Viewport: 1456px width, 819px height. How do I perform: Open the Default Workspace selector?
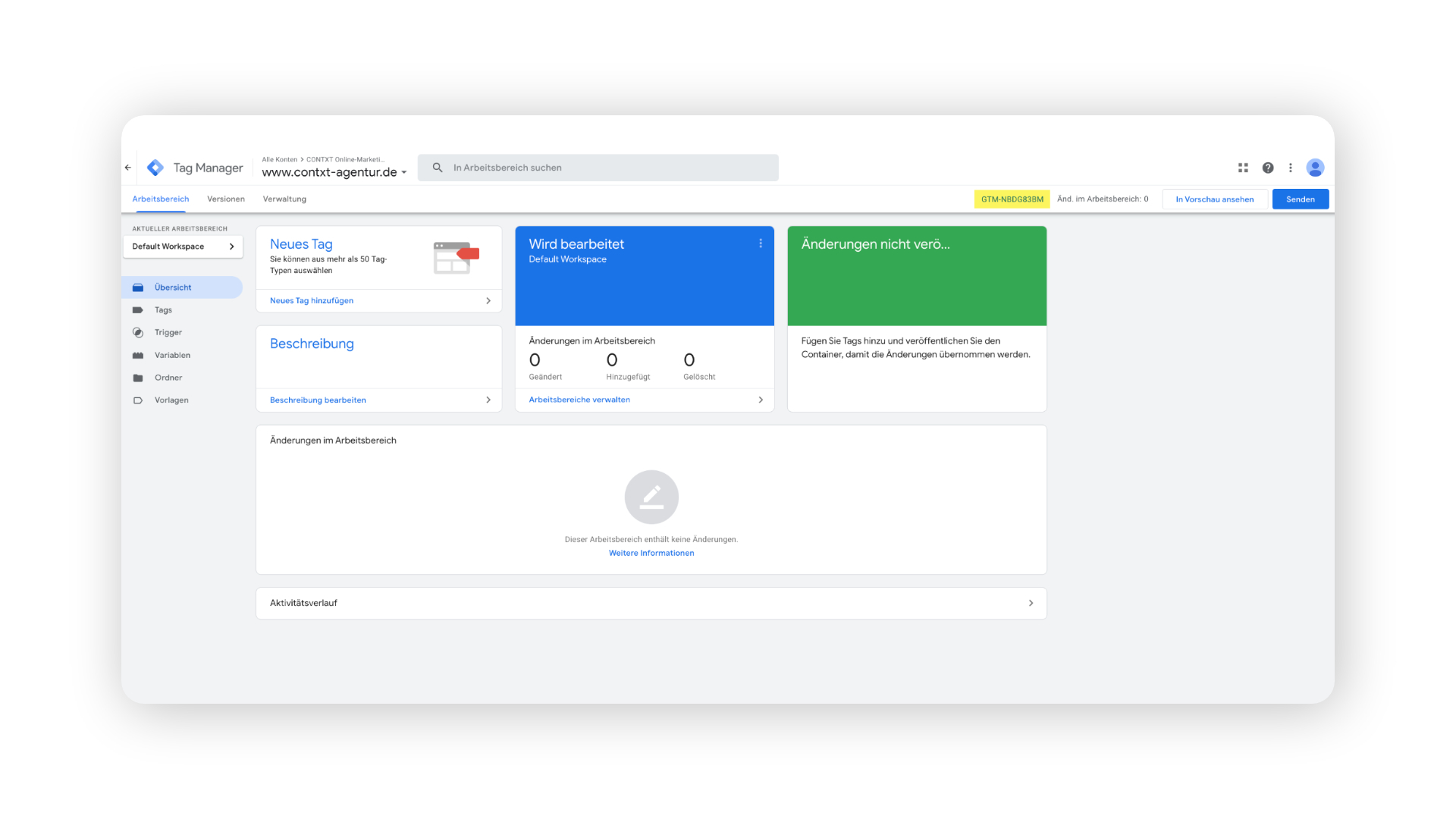(x=183, y=246)
